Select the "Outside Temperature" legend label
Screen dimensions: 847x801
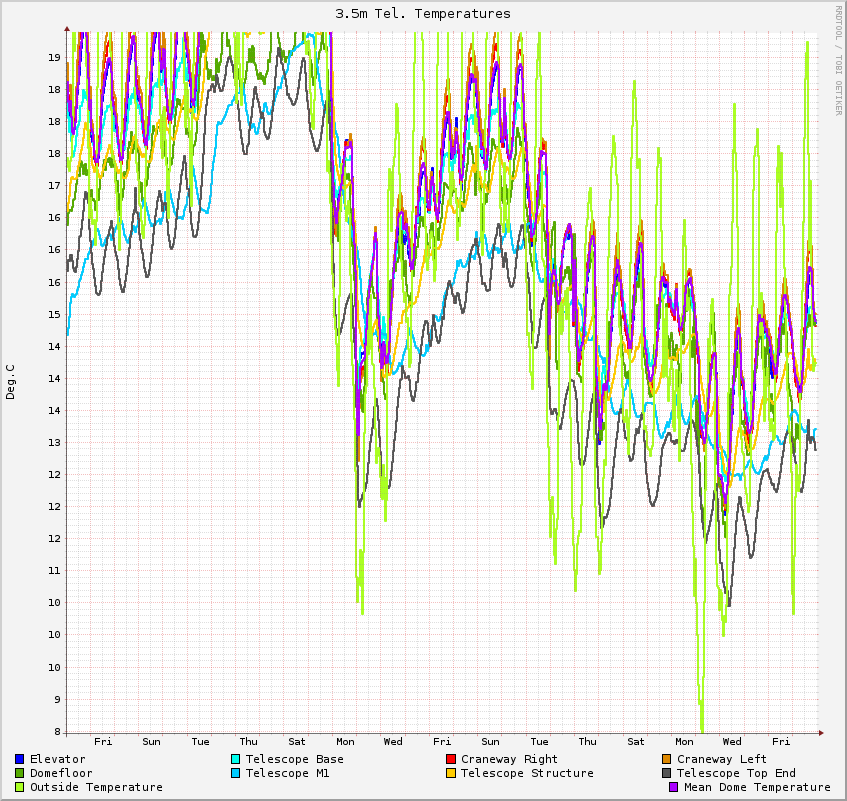tap(96, 787)
